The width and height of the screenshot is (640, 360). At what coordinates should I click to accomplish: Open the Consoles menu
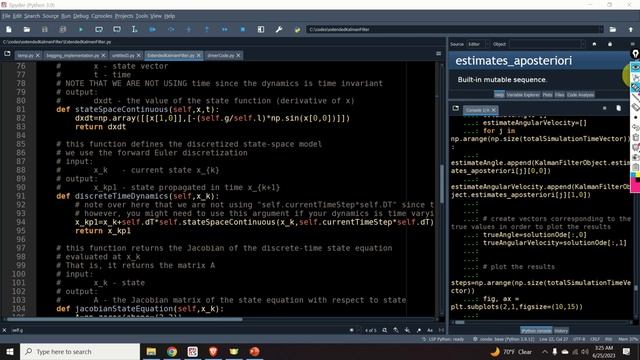102,16
